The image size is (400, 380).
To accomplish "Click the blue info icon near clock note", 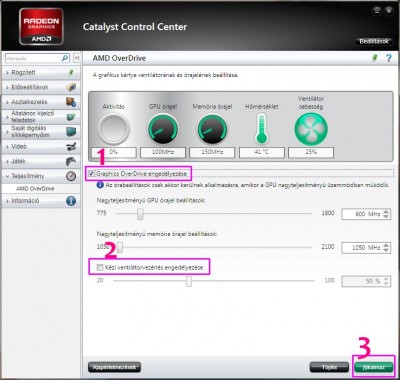I will coord(100,185).
